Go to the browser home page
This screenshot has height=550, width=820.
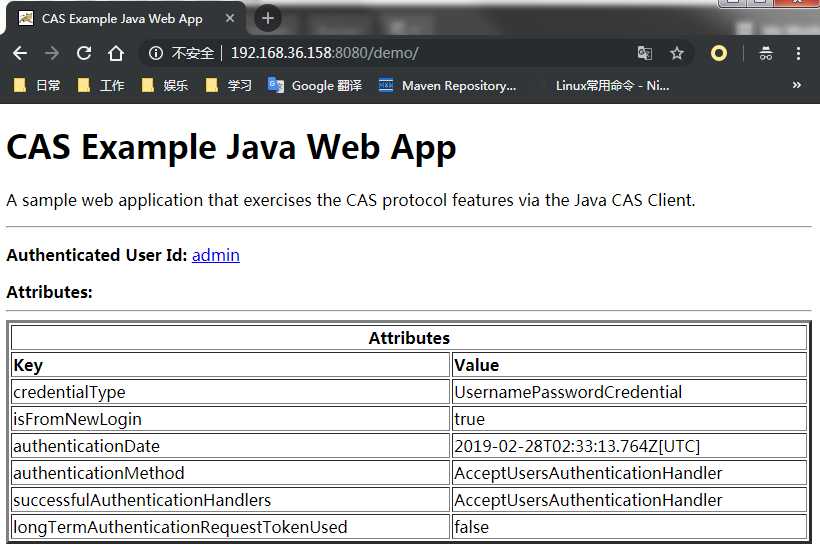point(116,53)
